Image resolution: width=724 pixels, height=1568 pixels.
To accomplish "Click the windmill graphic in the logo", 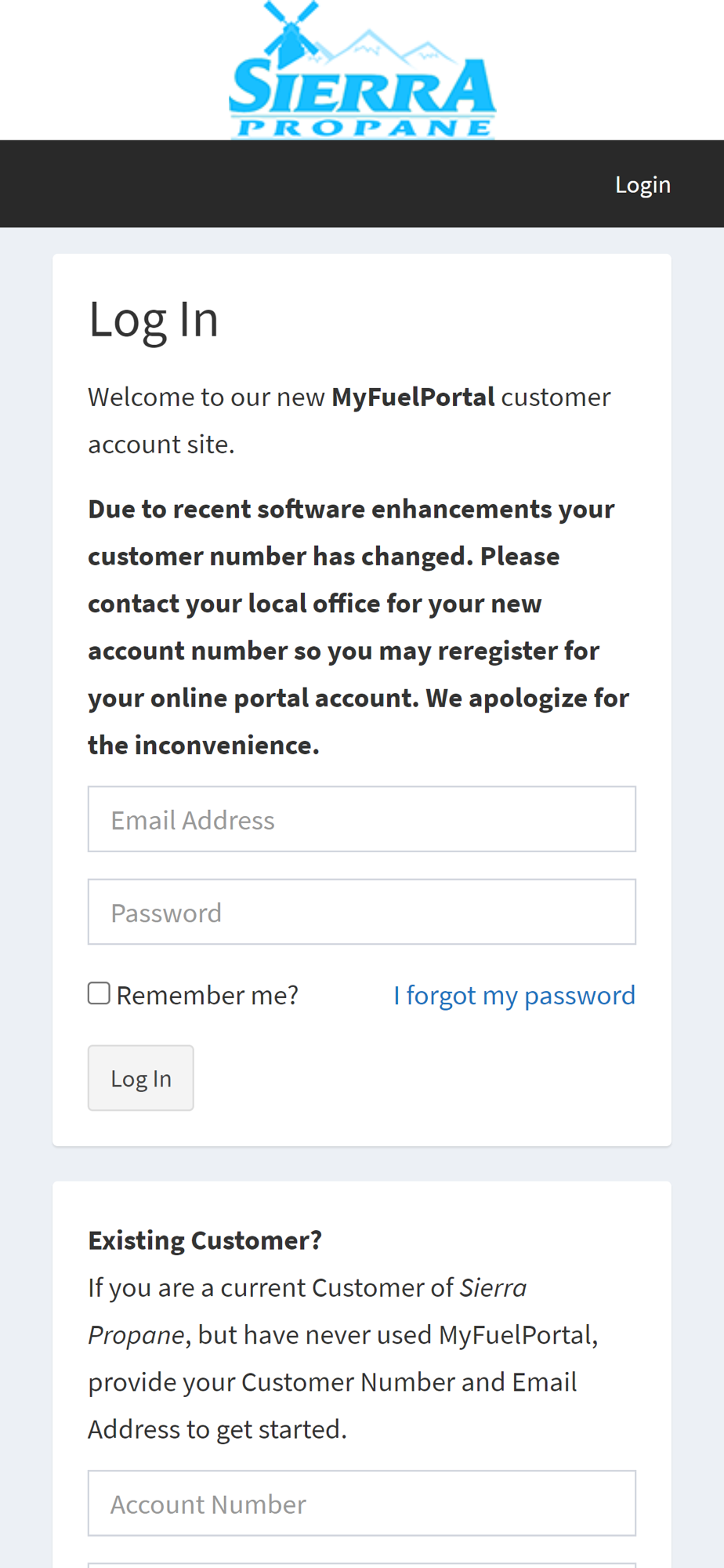I will pyautogui.click(x=291, y=33).
